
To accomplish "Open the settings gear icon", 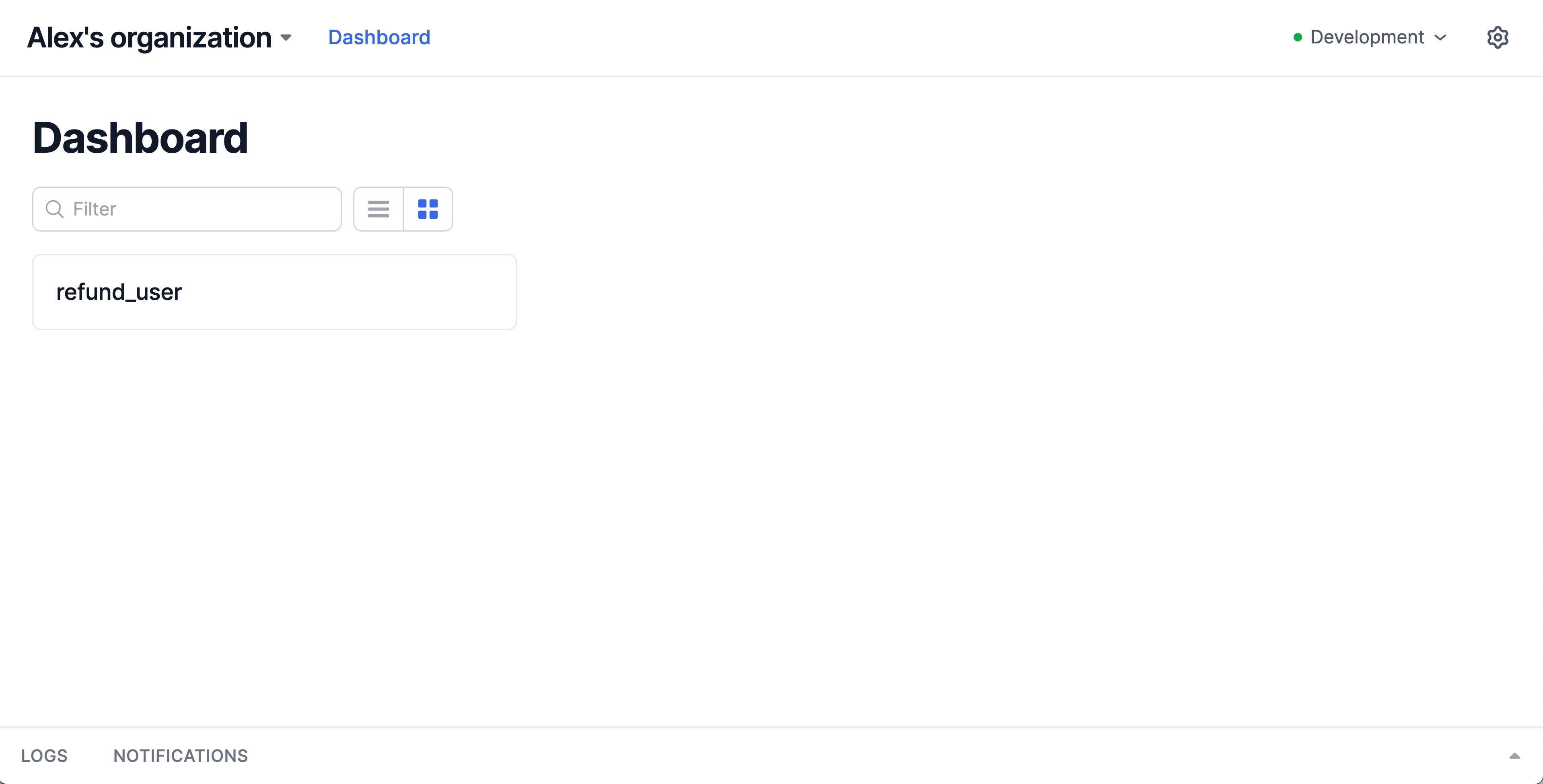I will (x=1497, y=37).
